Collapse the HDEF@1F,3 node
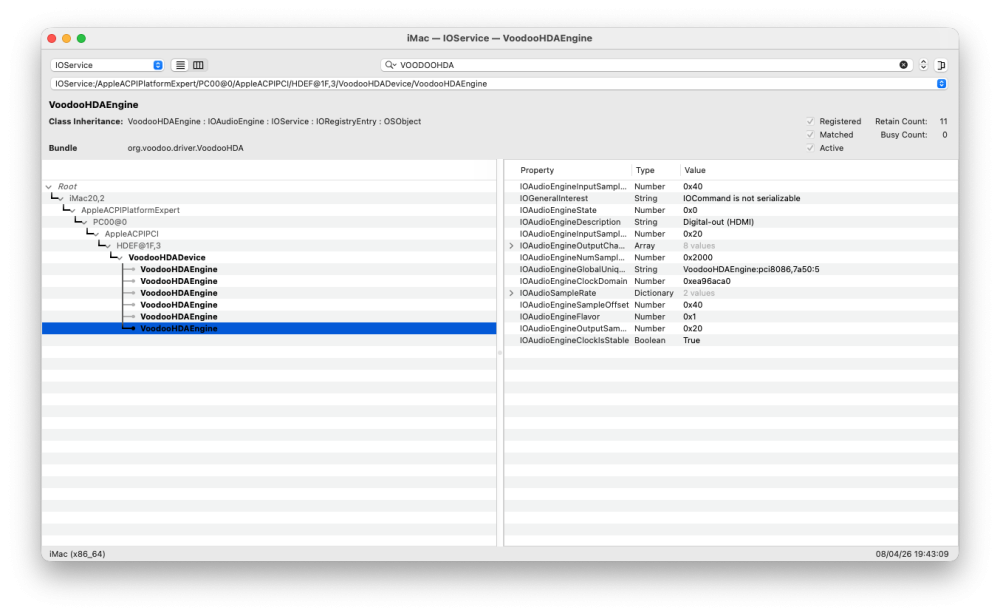Image resolution: width=1000 pixels, height=616 pixels. tap(108, 246)
